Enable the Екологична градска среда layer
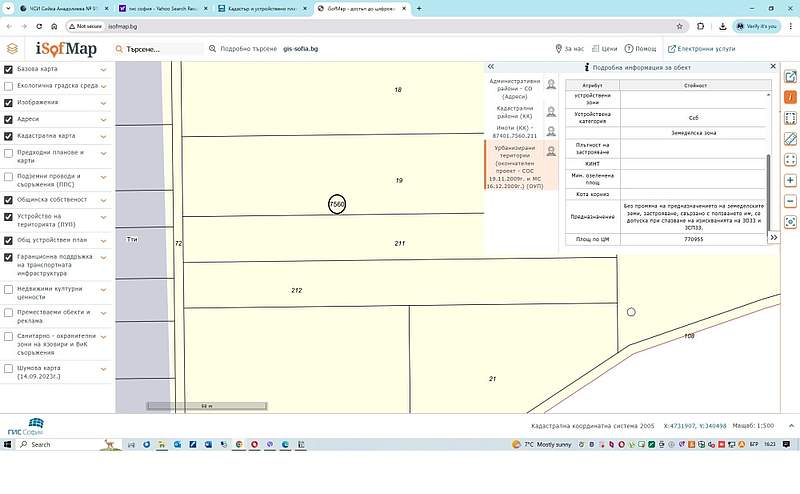The height and width of the screenshot is (494, 800). tap(9, 86)
